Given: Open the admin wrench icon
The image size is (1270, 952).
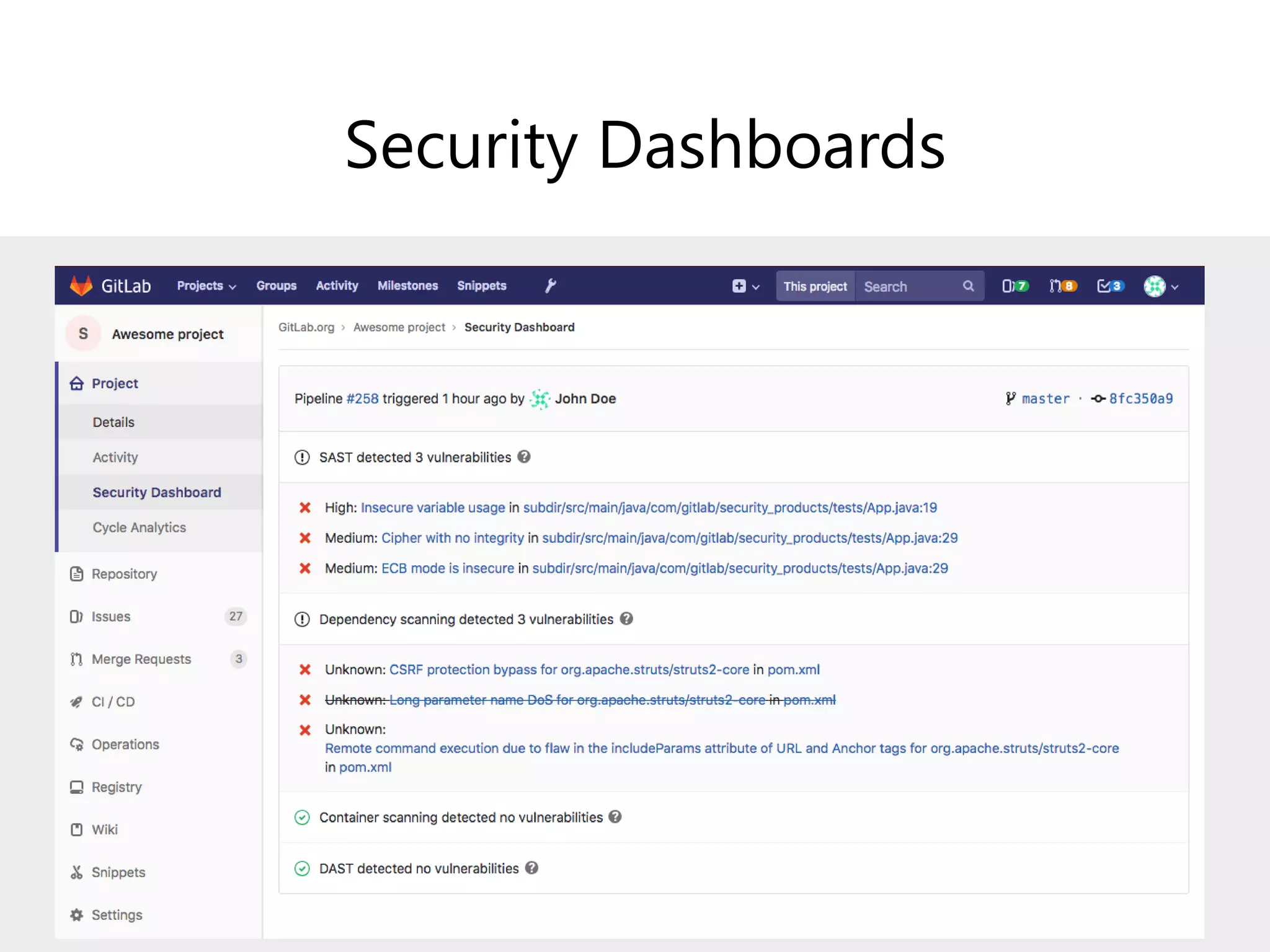Looking at the screenshot, I should (551, 286).
